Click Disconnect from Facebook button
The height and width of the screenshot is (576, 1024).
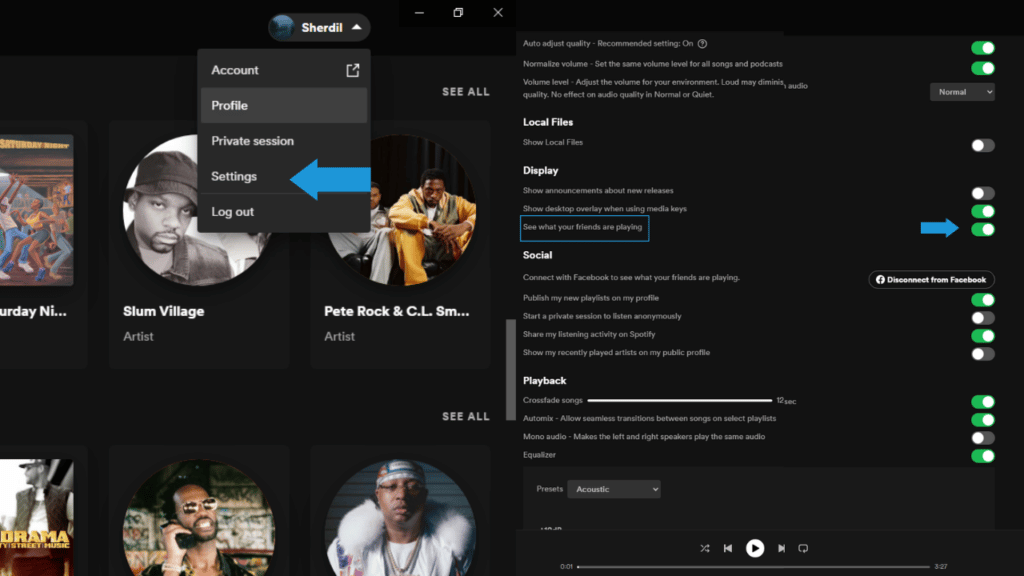(x=931, y=280)
